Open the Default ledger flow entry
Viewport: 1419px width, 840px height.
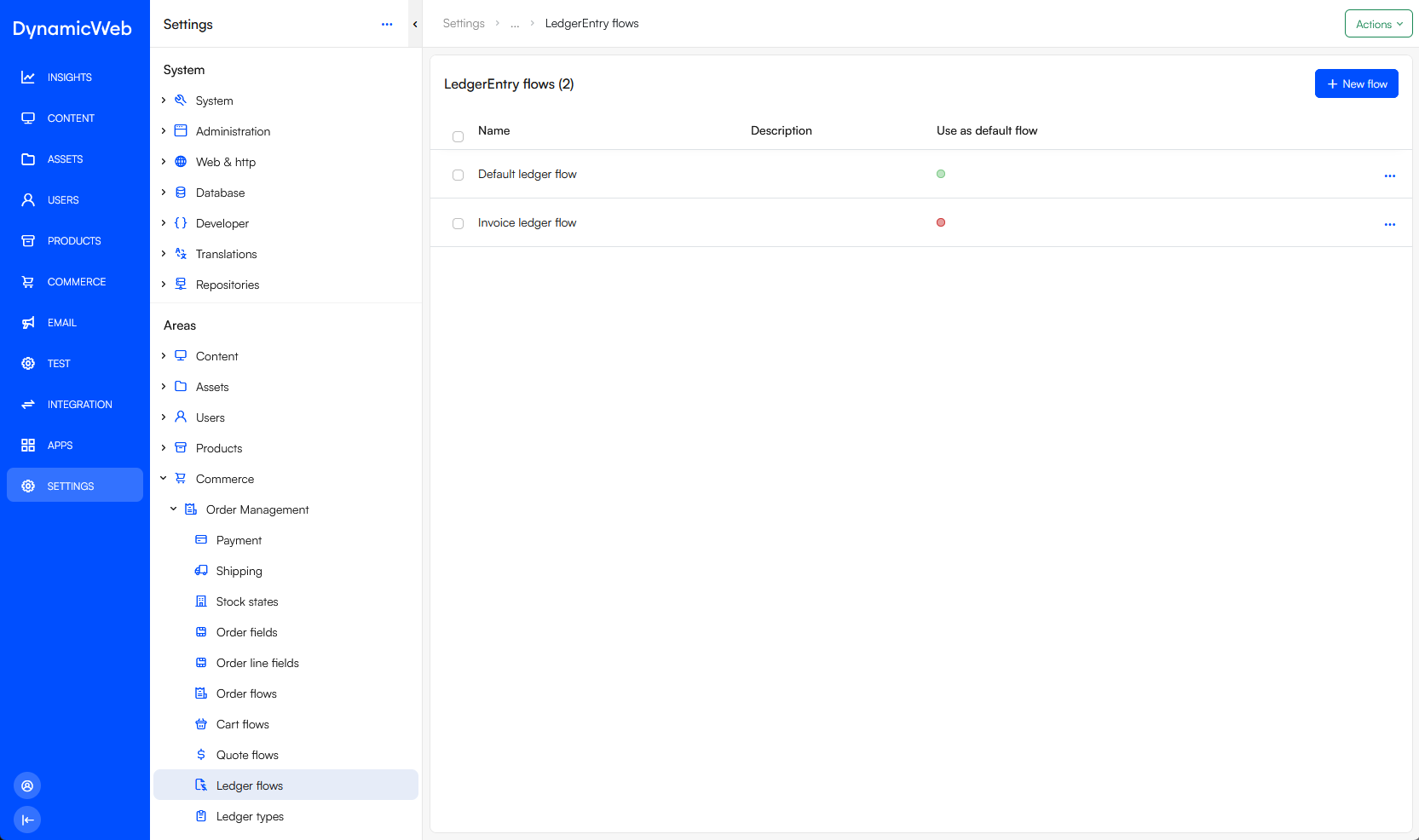coord(527,175)
